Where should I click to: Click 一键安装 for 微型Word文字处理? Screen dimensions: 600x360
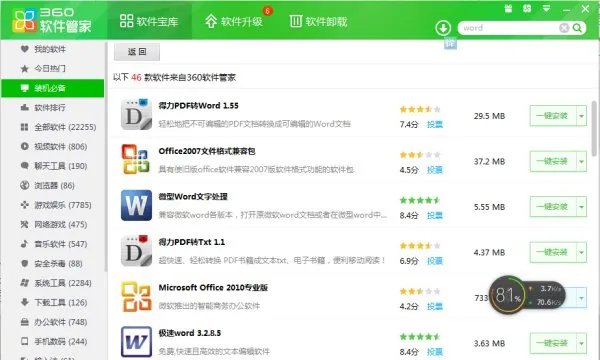pyautogui.click(x=553, y=207)
